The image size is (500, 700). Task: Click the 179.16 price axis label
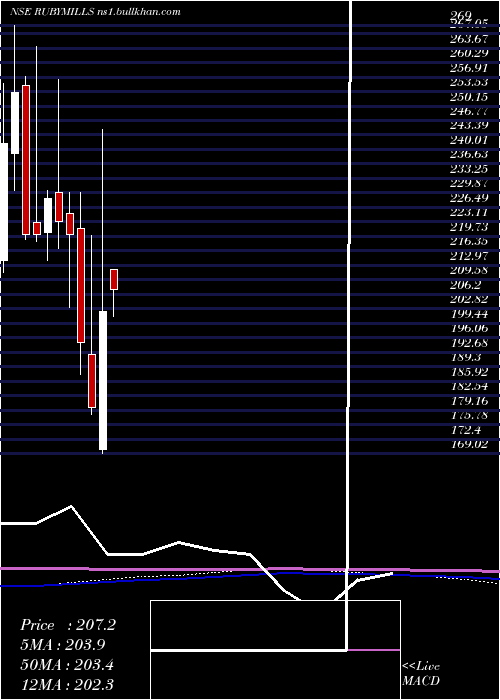pyautogui.click(x=469, y=401)
